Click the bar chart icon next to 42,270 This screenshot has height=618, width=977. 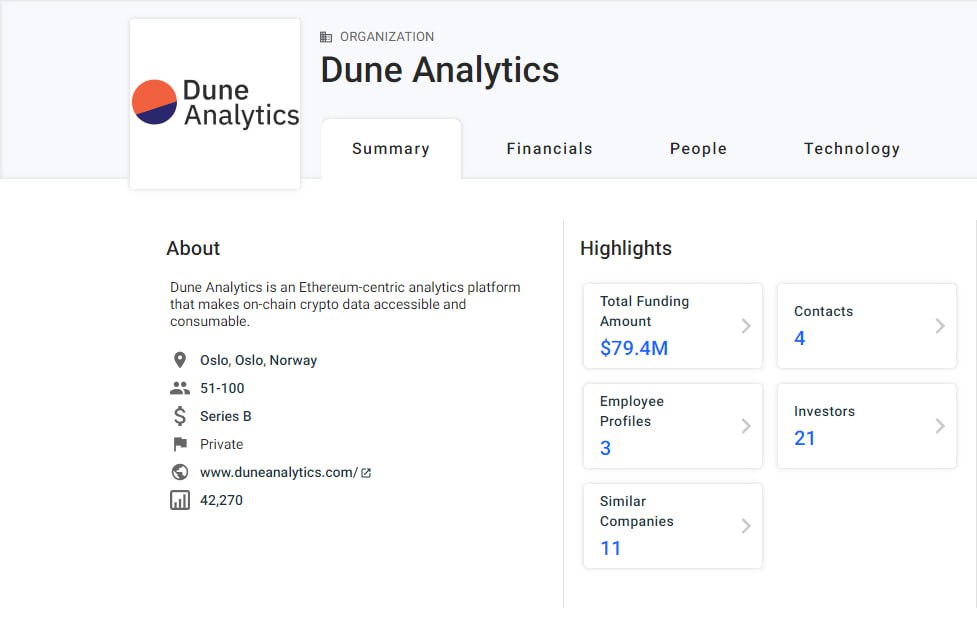click(181, 500)
